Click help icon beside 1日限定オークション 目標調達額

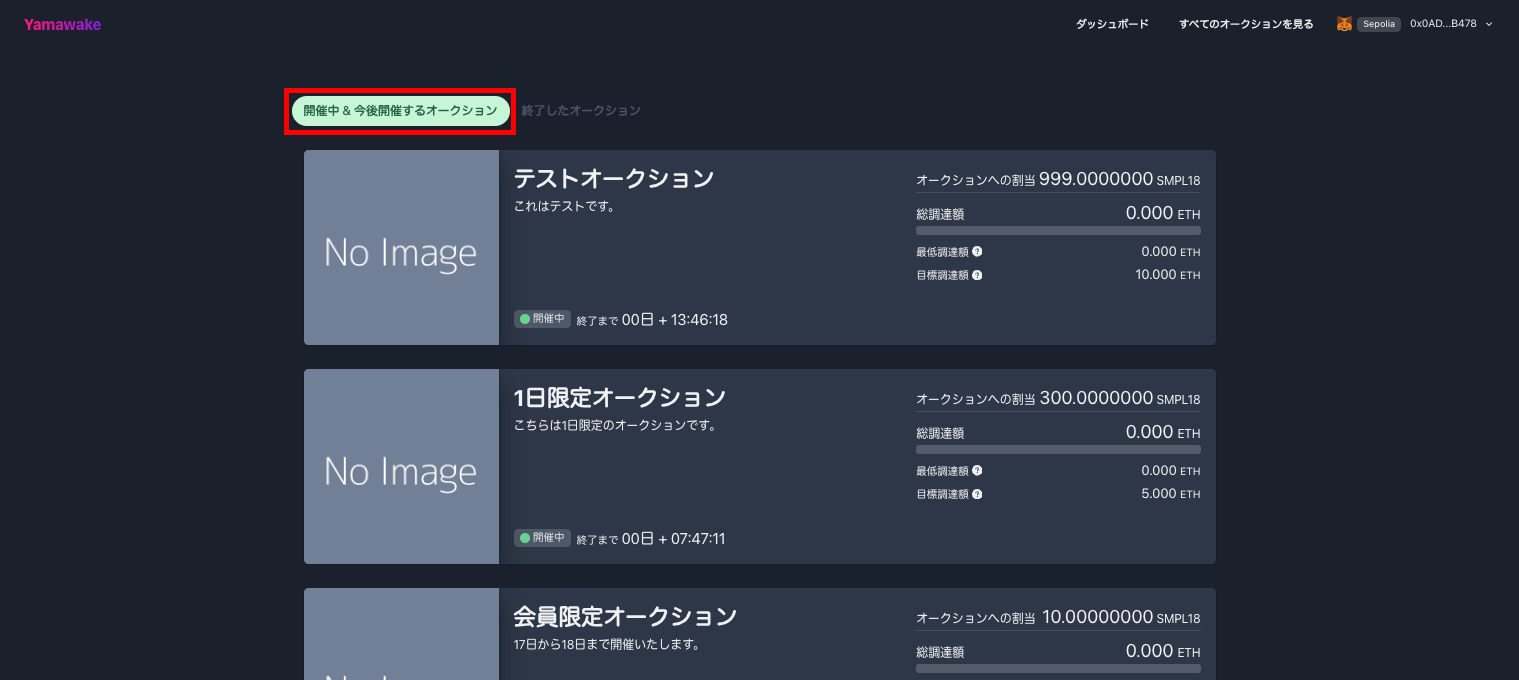click(977, 494)
